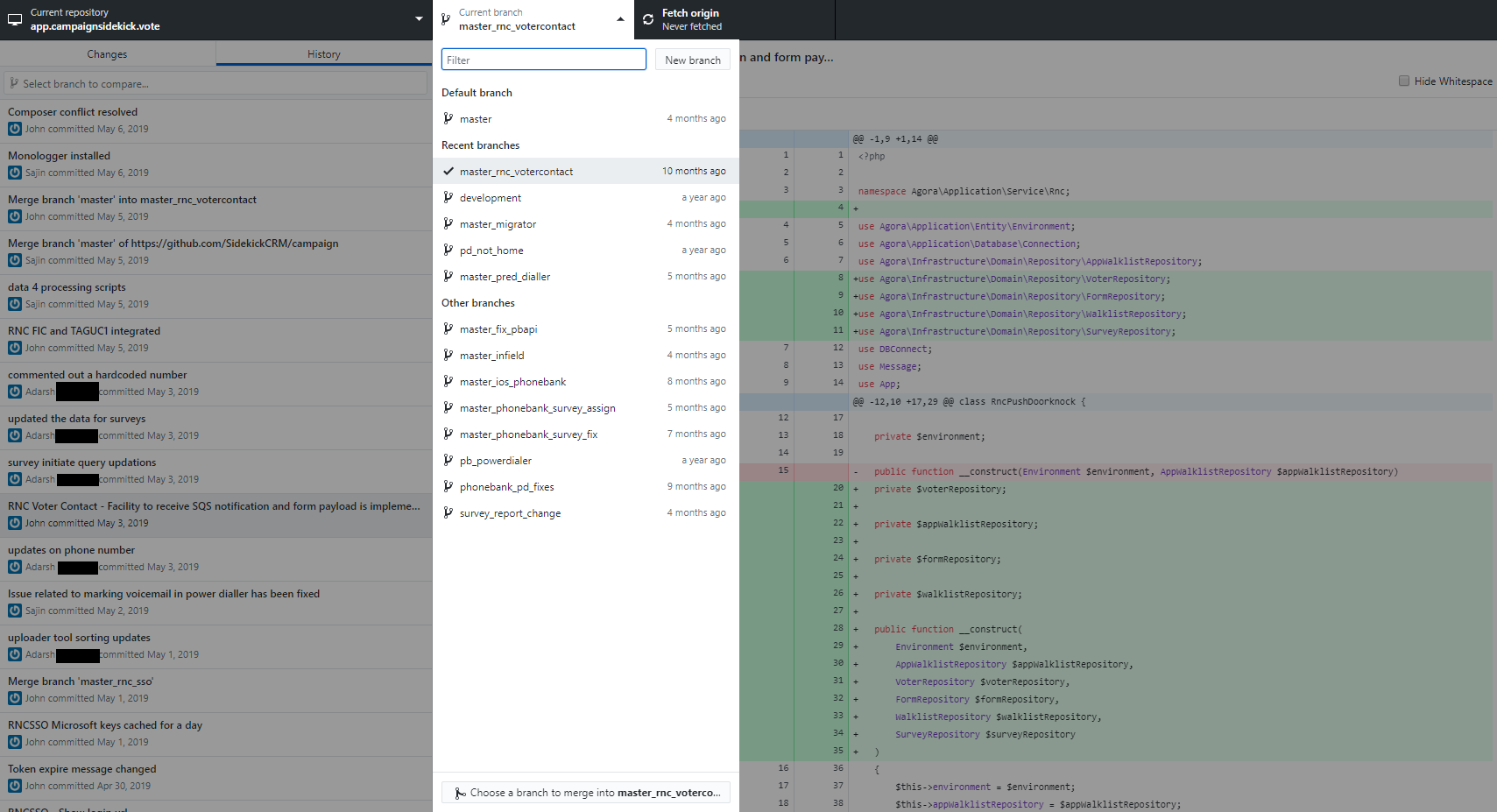Click the branch icon beside pb_powerdialer
Screen dimensions: 1497x812
point(448,461)
